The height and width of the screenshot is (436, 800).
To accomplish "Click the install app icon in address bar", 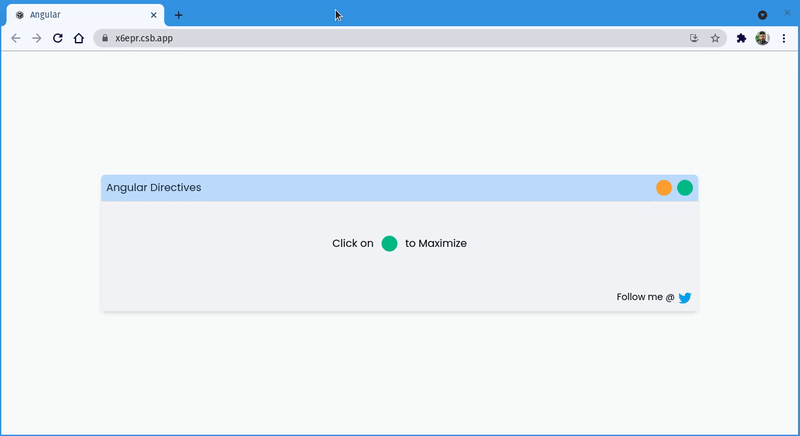I will (x=694, y=38).
